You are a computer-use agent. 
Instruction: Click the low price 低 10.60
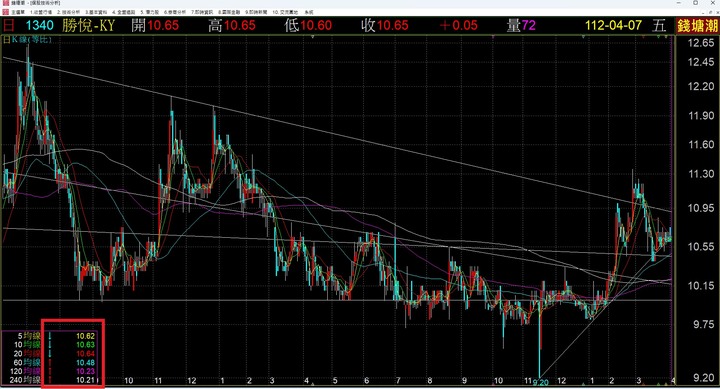pos(308,25)
